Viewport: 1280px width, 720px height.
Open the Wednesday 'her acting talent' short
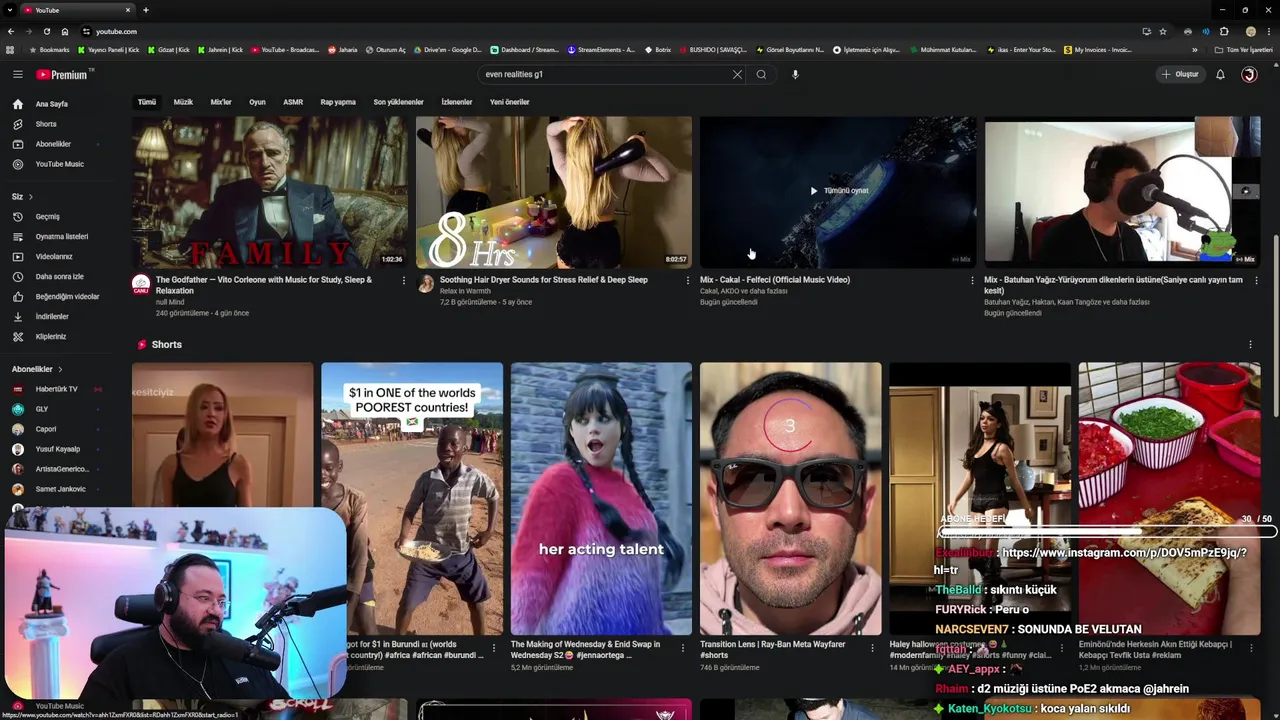[x=601, y=498]
